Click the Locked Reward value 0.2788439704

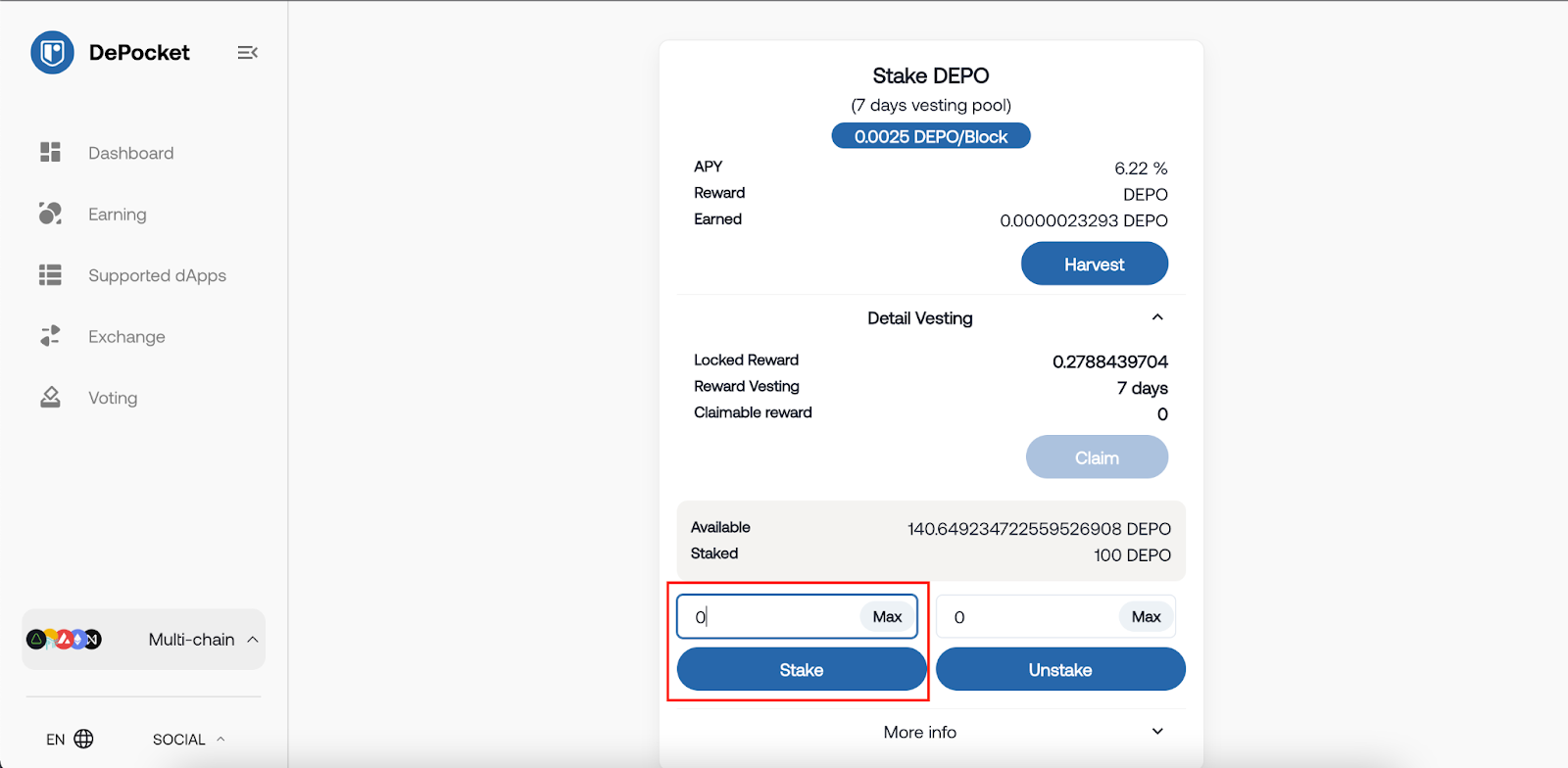(1110, 361)
